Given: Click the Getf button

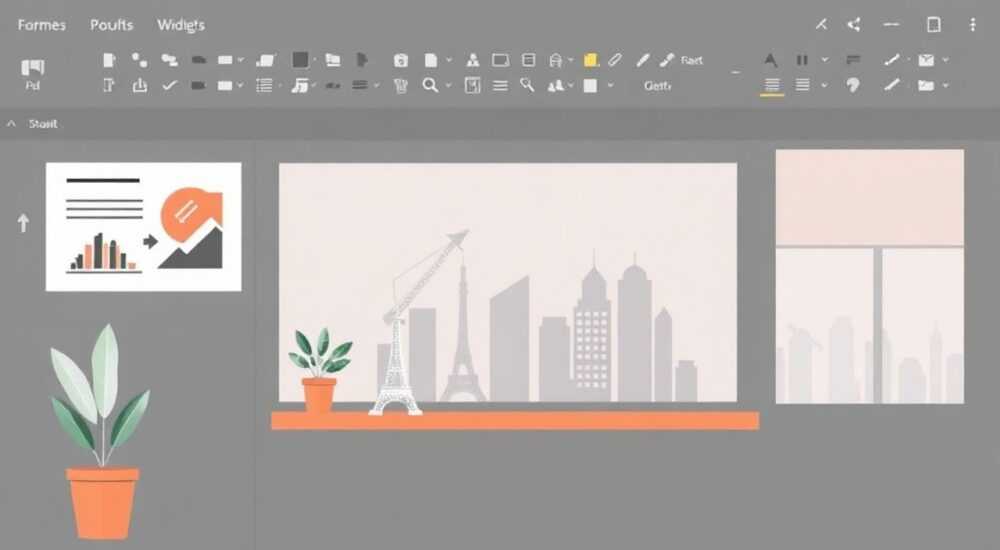Looking at the screenshot, I should click(x=658, y=85).
